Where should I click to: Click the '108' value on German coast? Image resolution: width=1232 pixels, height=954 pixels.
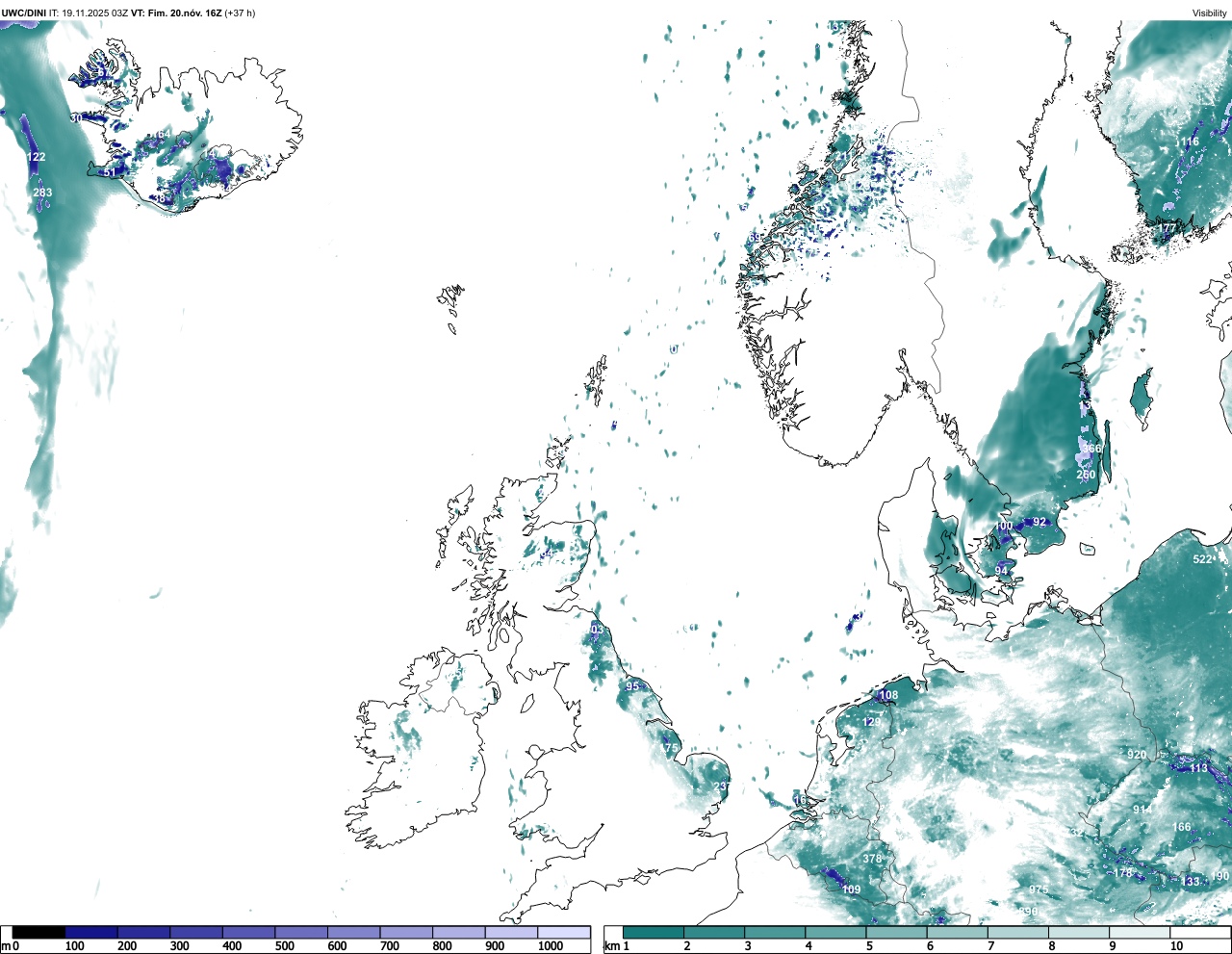(x=888, y=695)
